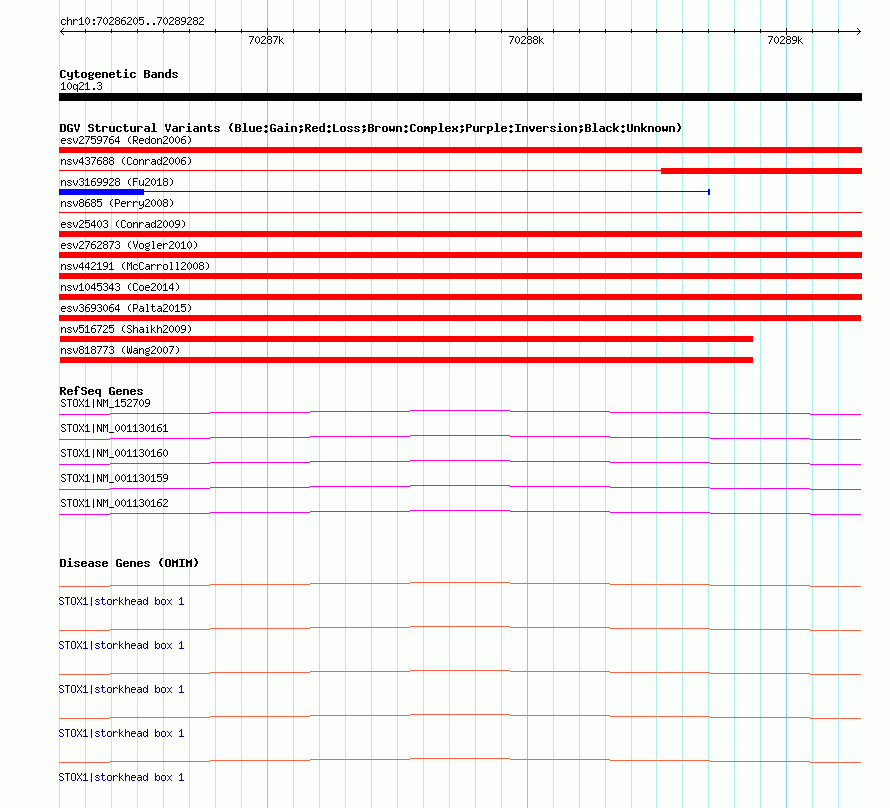890x808 pixels.
Task: Open variant esv2762873 (Vogler2010) label
Action: 129,245
